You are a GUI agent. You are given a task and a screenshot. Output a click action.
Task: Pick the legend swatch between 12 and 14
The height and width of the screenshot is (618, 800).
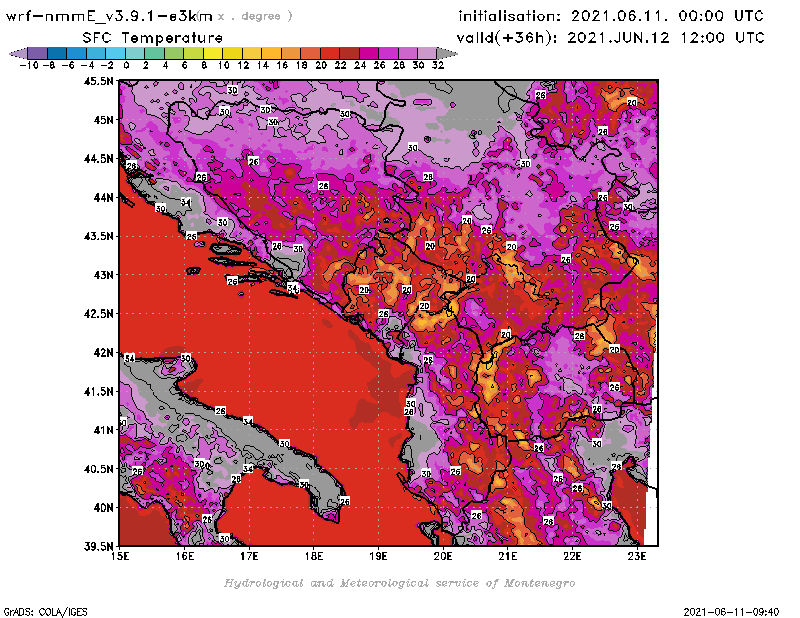coord(252,53)
